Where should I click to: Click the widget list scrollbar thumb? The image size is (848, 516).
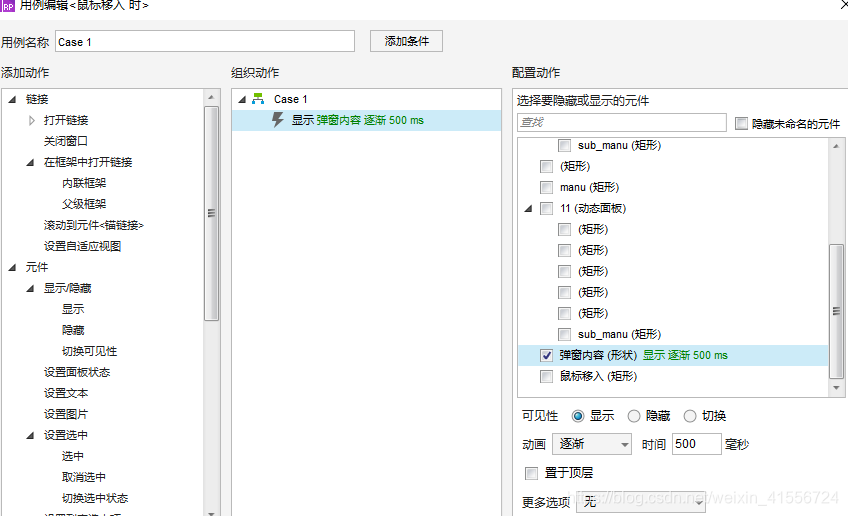836,311
